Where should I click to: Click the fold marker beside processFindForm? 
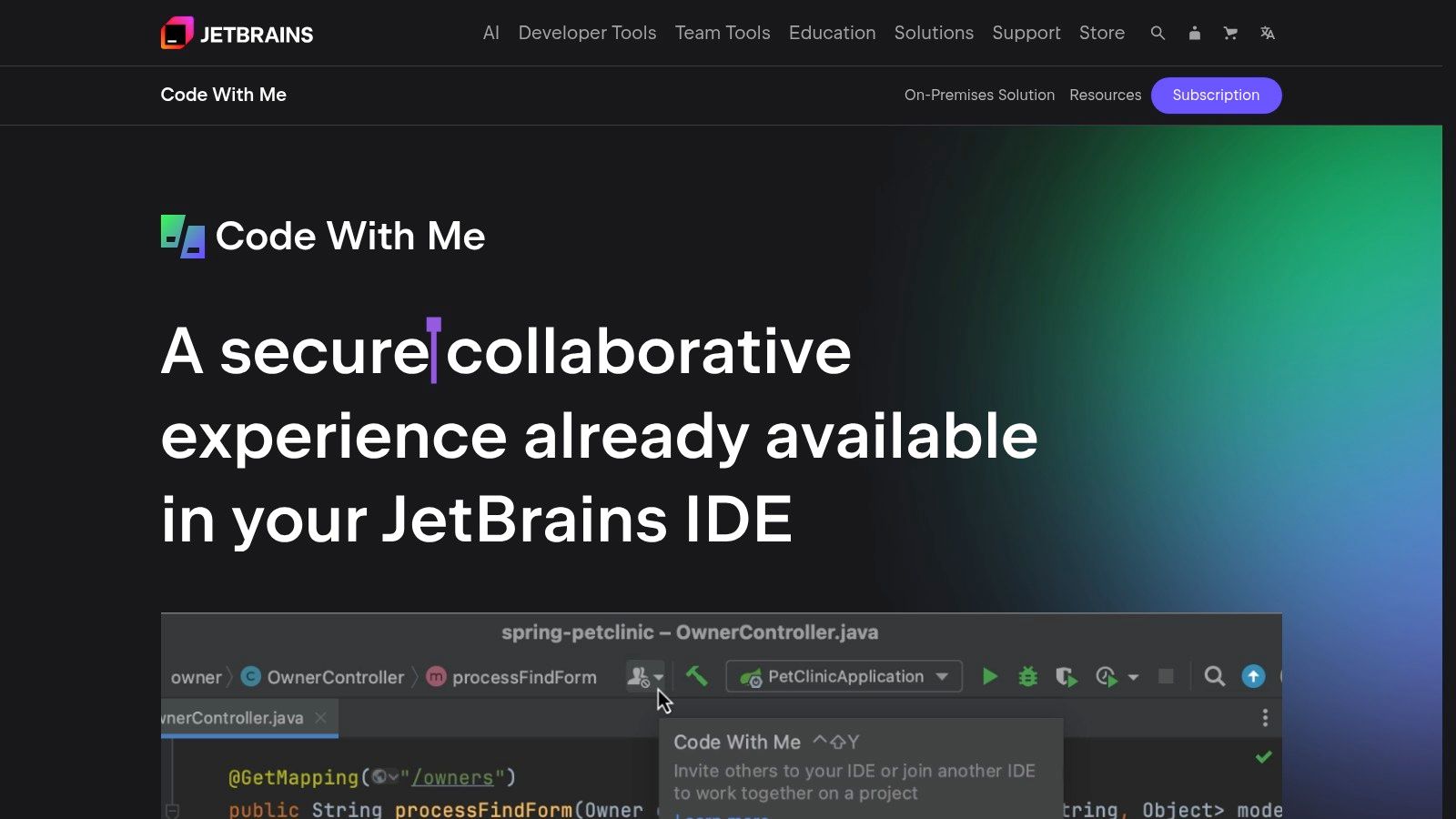[x=172, y=810]
